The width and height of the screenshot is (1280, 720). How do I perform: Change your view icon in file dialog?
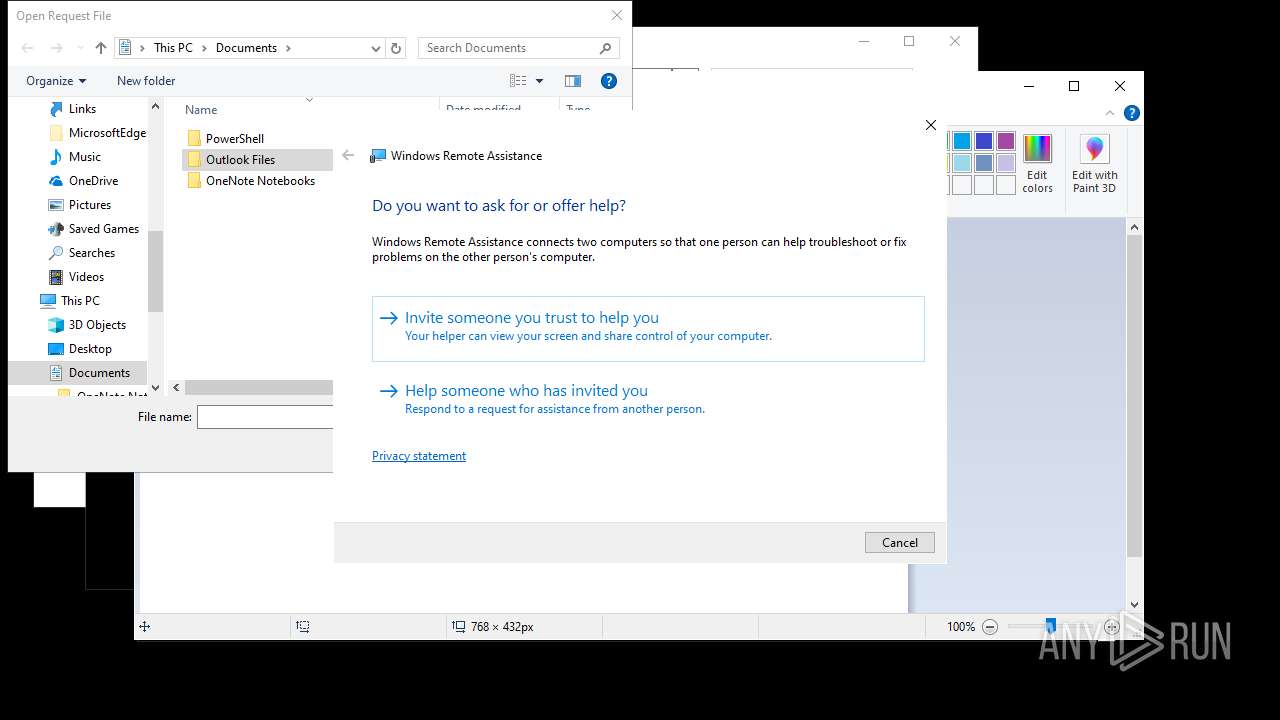(518, 81)
